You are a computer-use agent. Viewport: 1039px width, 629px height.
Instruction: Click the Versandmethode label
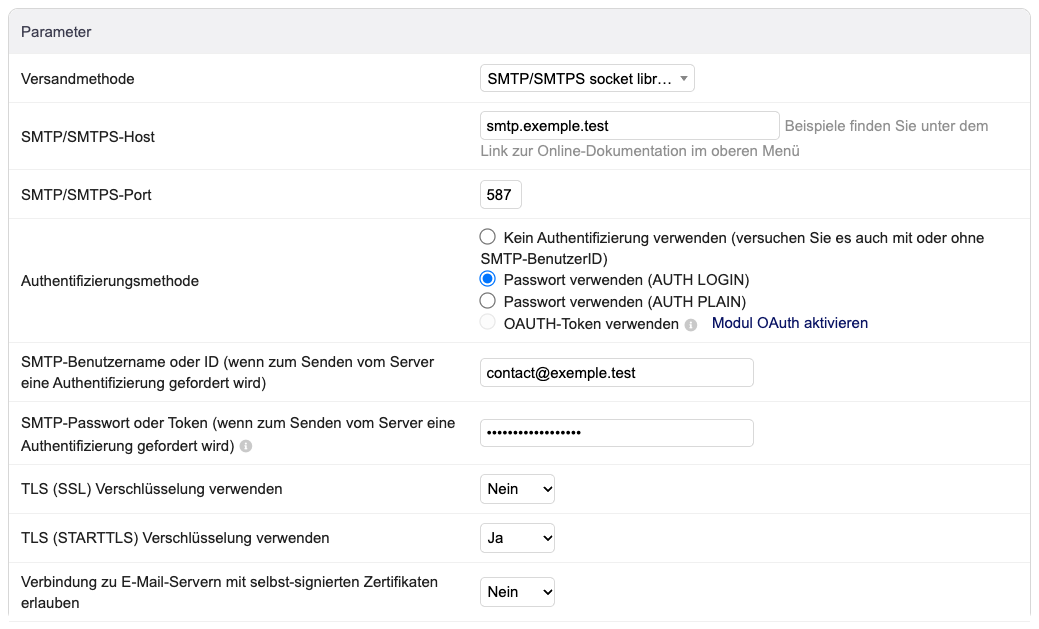click(x=78, y=79)
